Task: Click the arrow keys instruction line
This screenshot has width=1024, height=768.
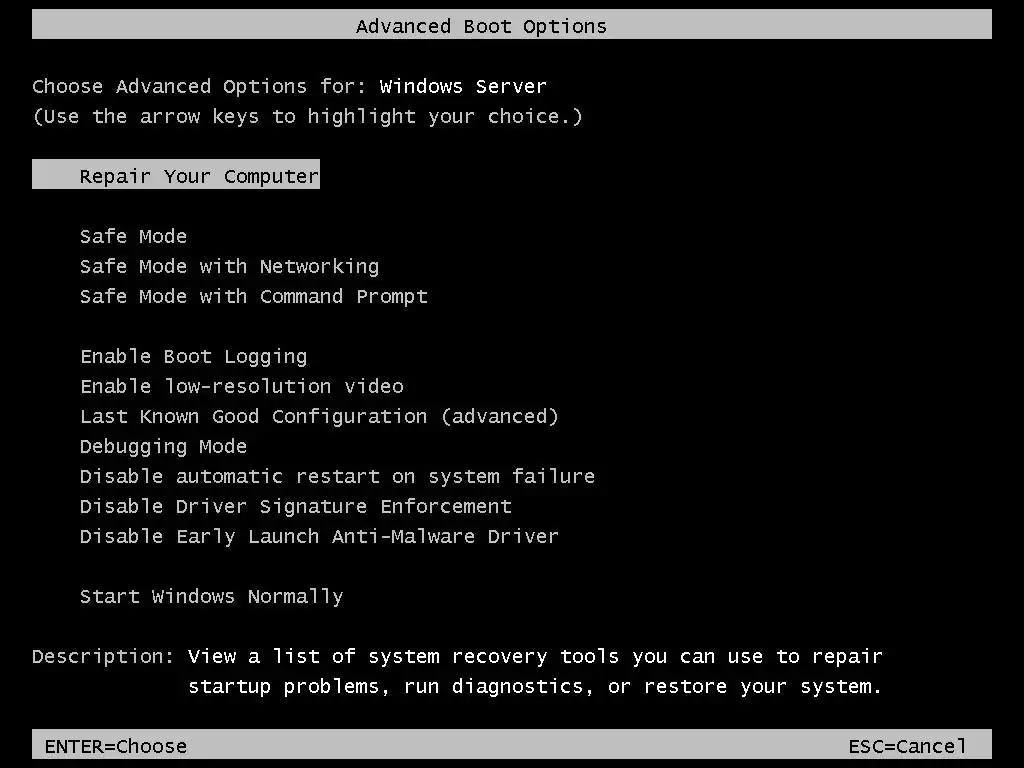Action: [x=307, y=116]
